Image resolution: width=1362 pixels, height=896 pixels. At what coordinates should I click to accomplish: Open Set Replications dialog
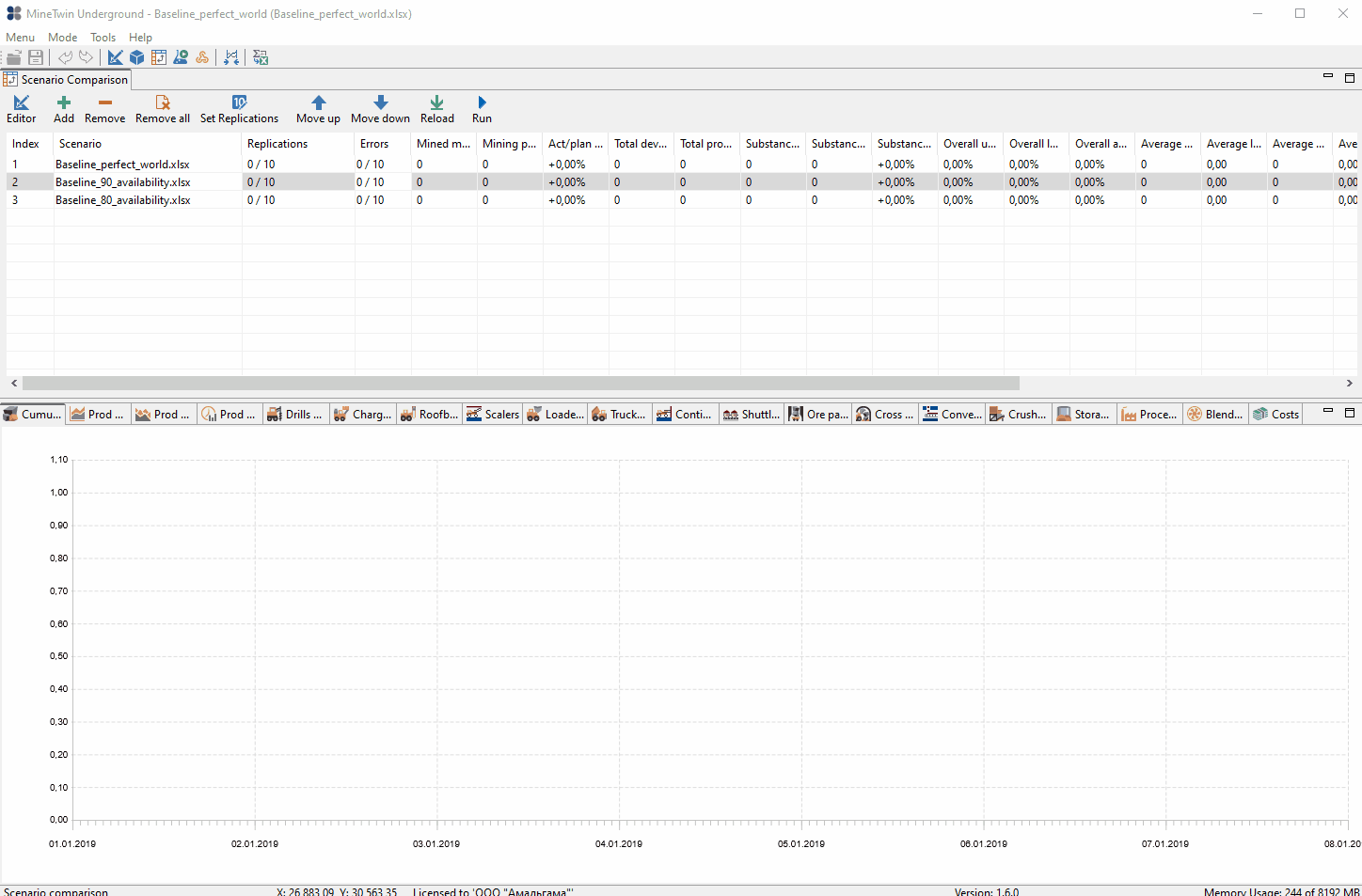(239, 109)
